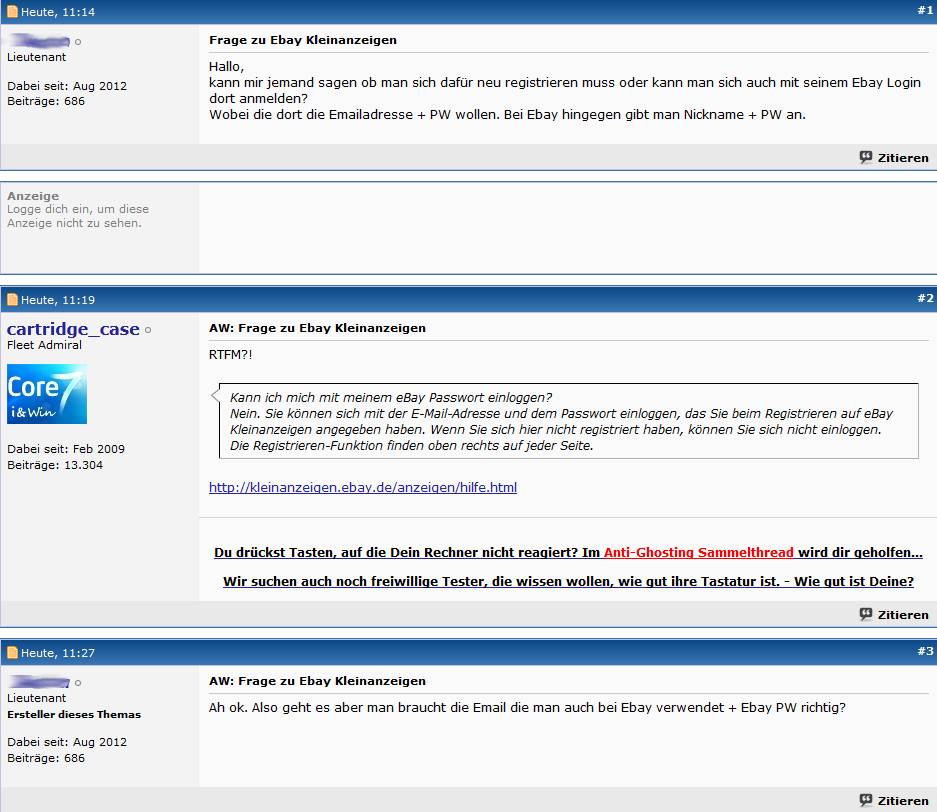
Task: Click the blurred username in post #3
Action: coord(38,682)
